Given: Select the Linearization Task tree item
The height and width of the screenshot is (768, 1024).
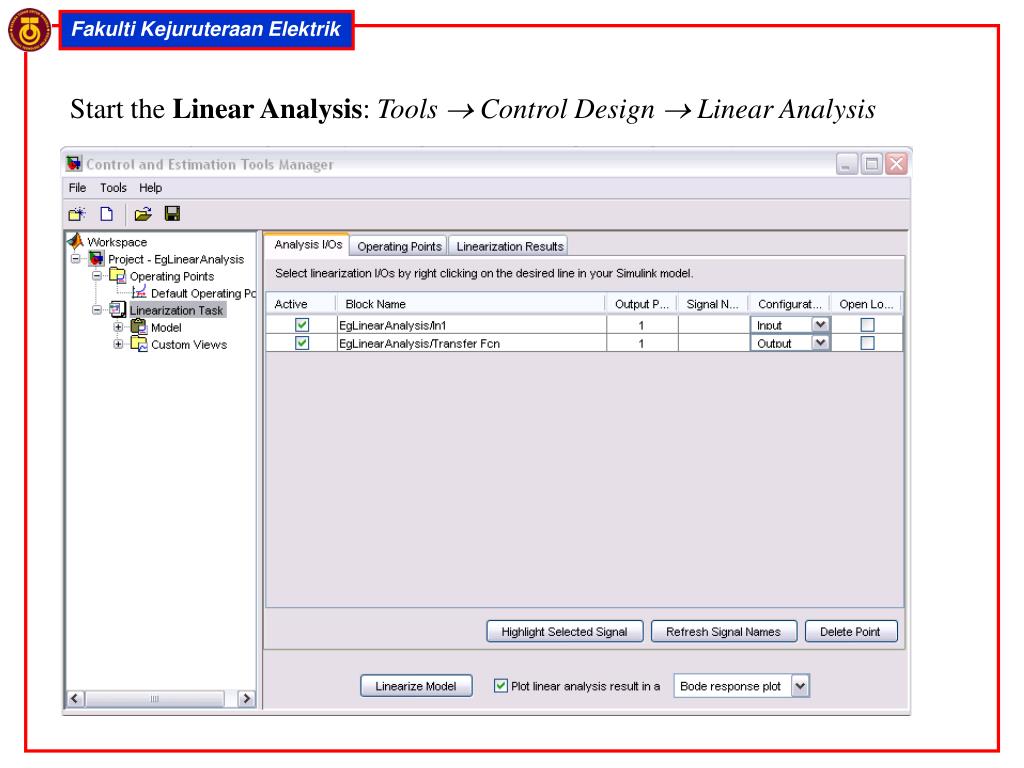Looking at the screenshot, I should (x=176, y=310).
